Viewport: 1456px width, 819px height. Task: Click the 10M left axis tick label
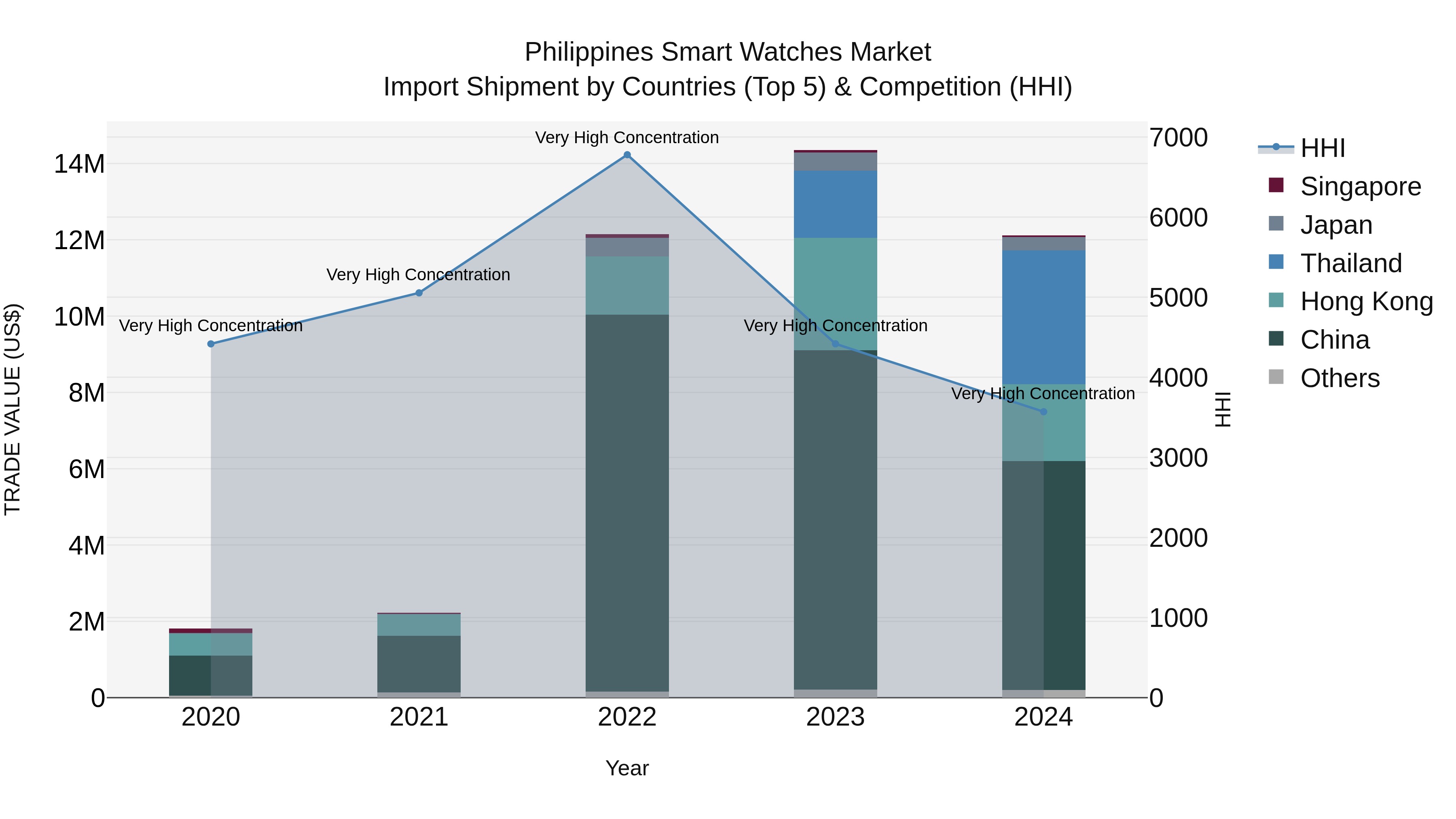point(79,317)
